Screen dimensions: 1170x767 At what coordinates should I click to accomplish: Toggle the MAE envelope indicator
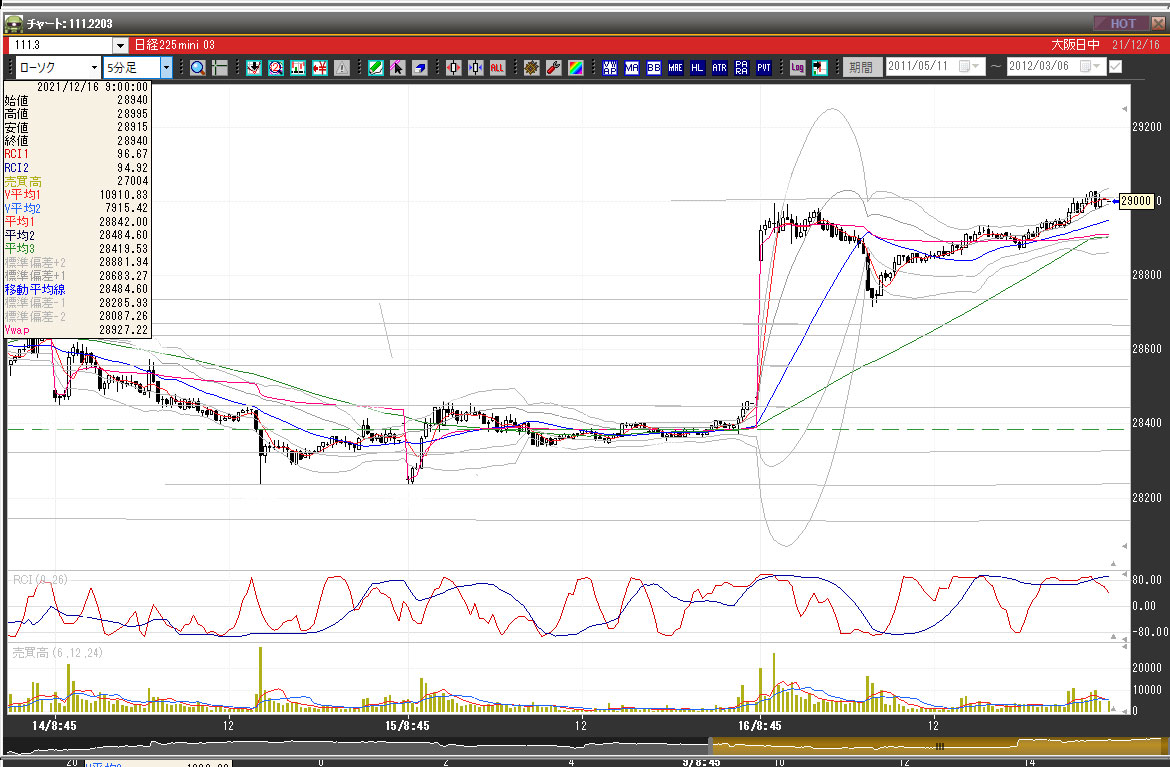coord(675,68)
